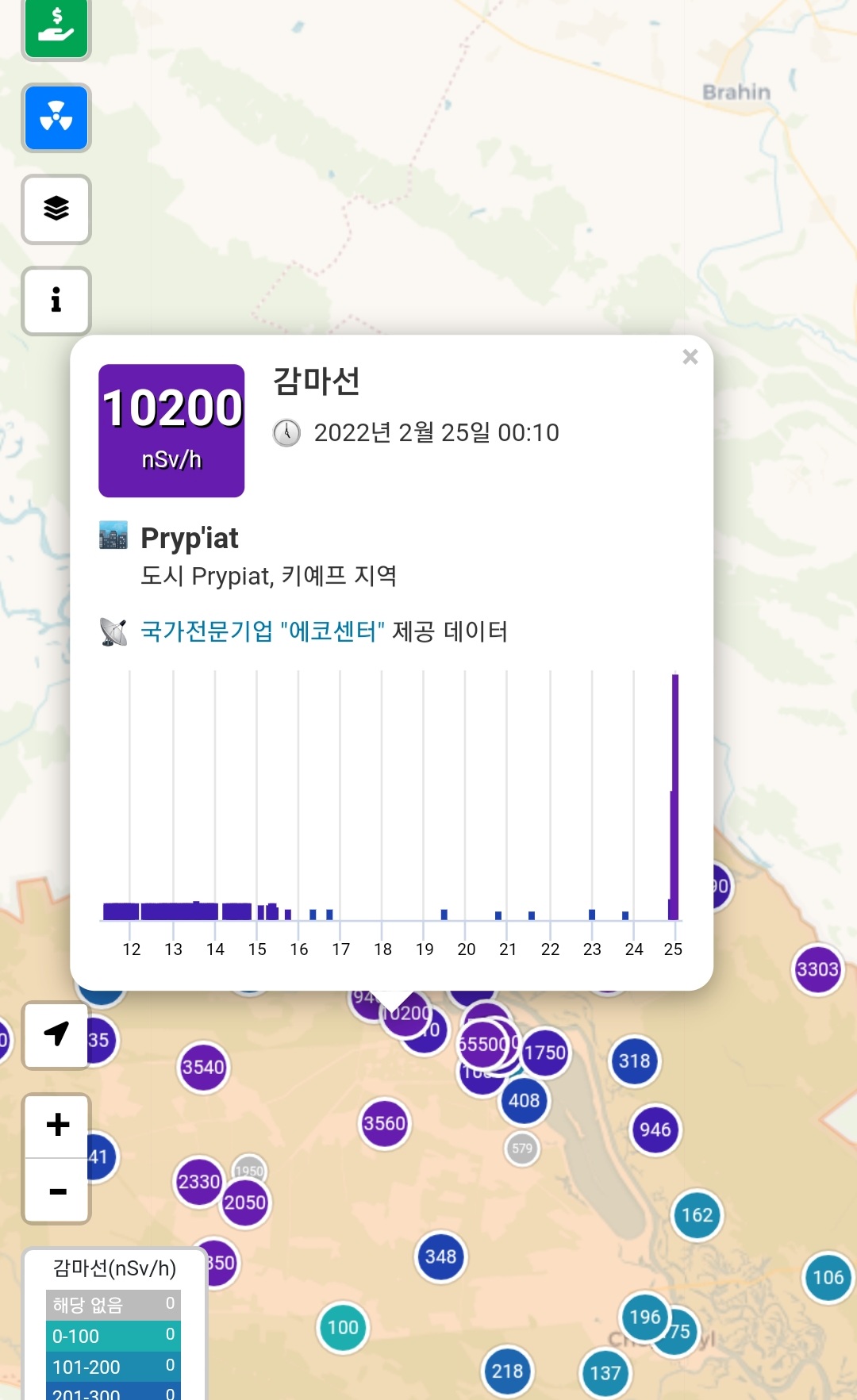Open the map layers stack icon

(56, 209)
